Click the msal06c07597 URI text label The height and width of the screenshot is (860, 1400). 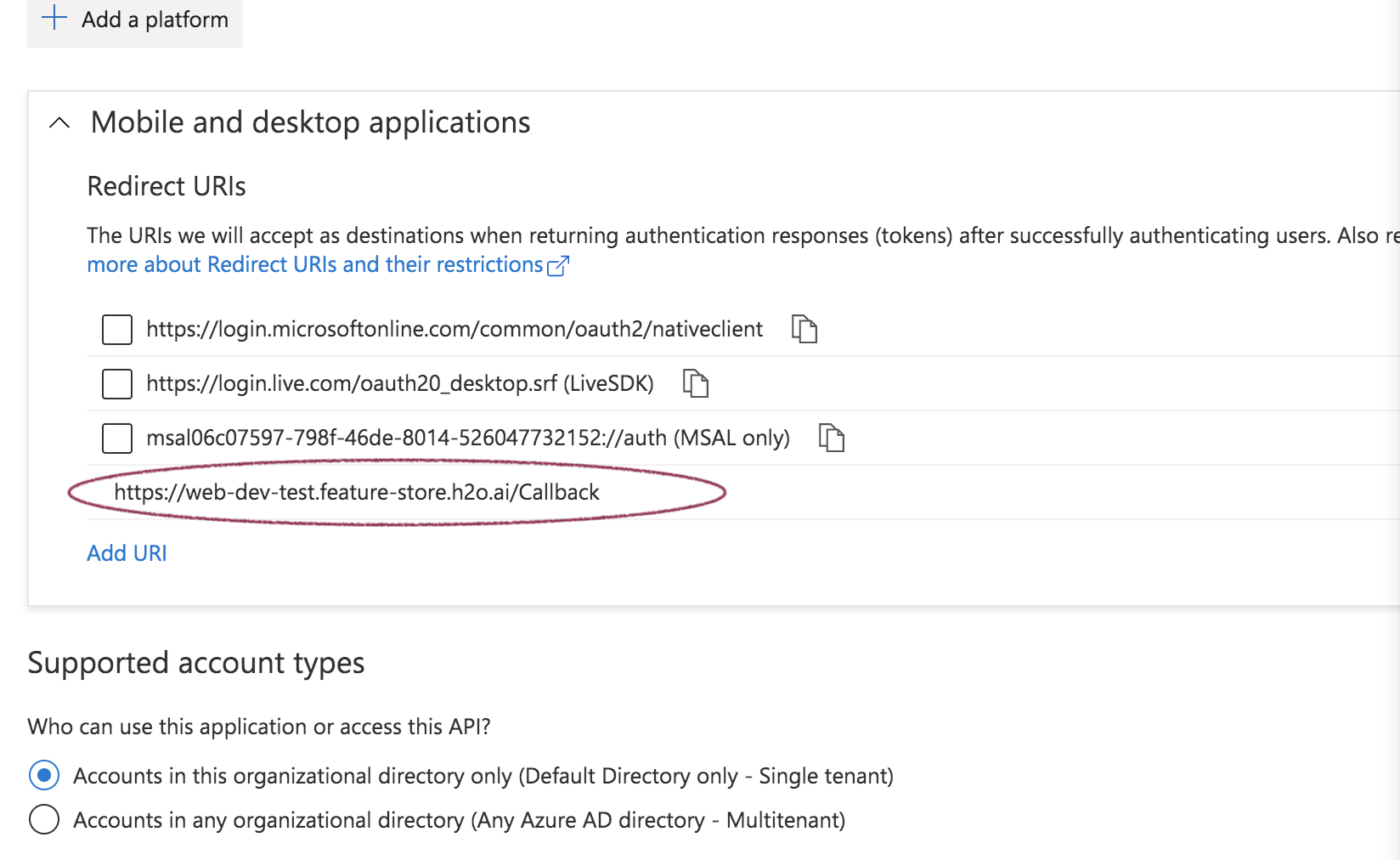pyautogui.click(x=467, y=438)
